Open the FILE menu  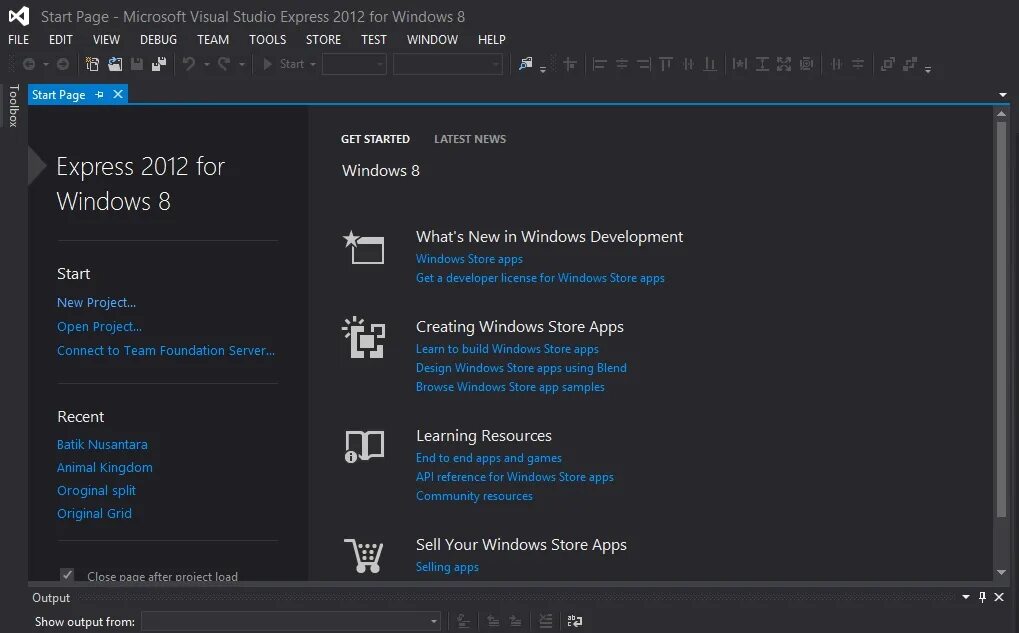18,40
